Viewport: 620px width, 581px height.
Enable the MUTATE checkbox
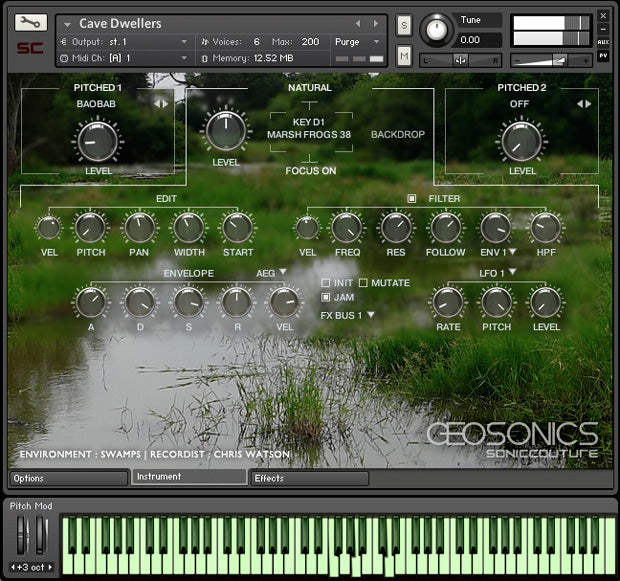point(363,283)
